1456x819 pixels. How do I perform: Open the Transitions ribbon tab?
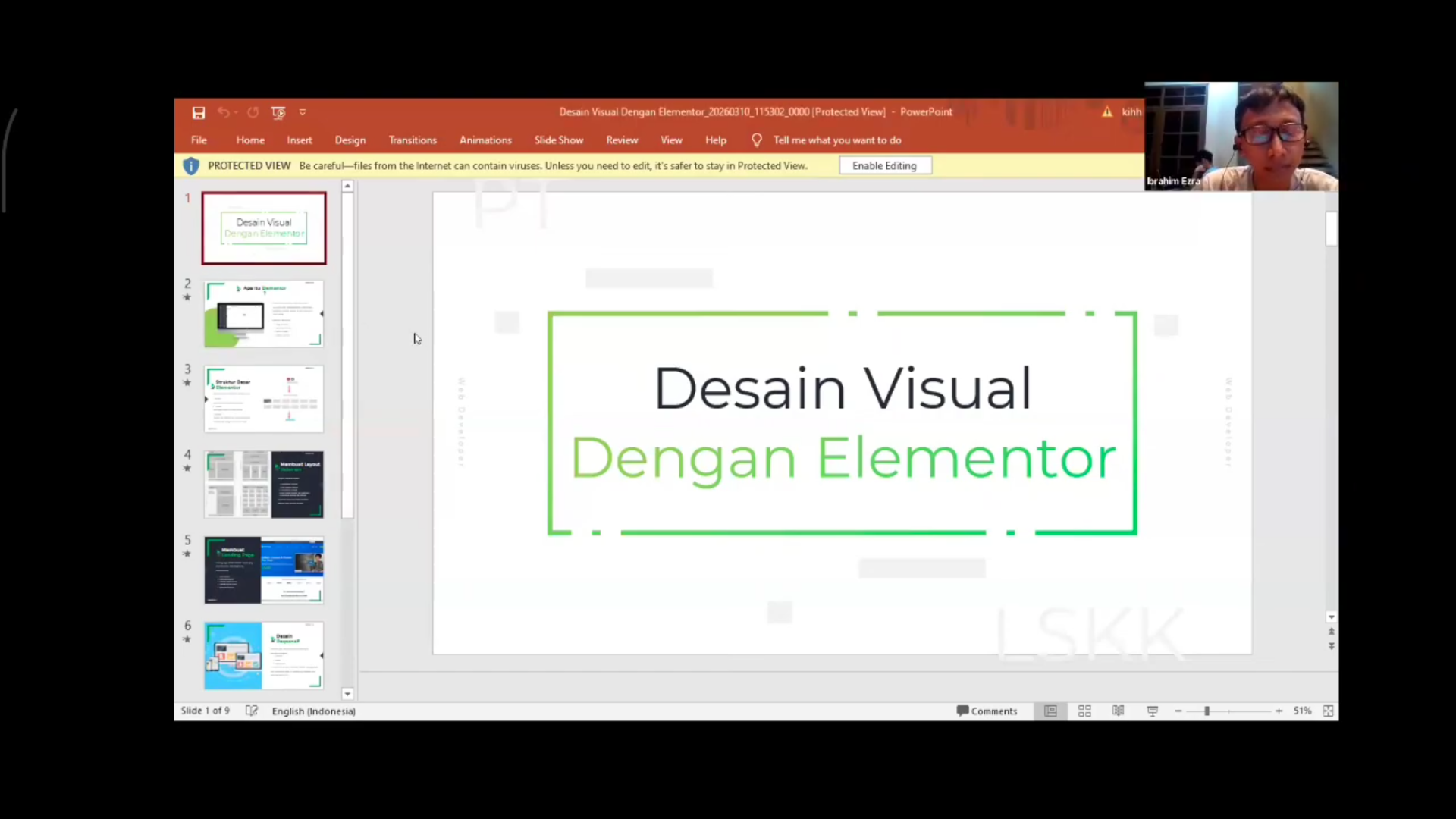[x=413, y=140]
